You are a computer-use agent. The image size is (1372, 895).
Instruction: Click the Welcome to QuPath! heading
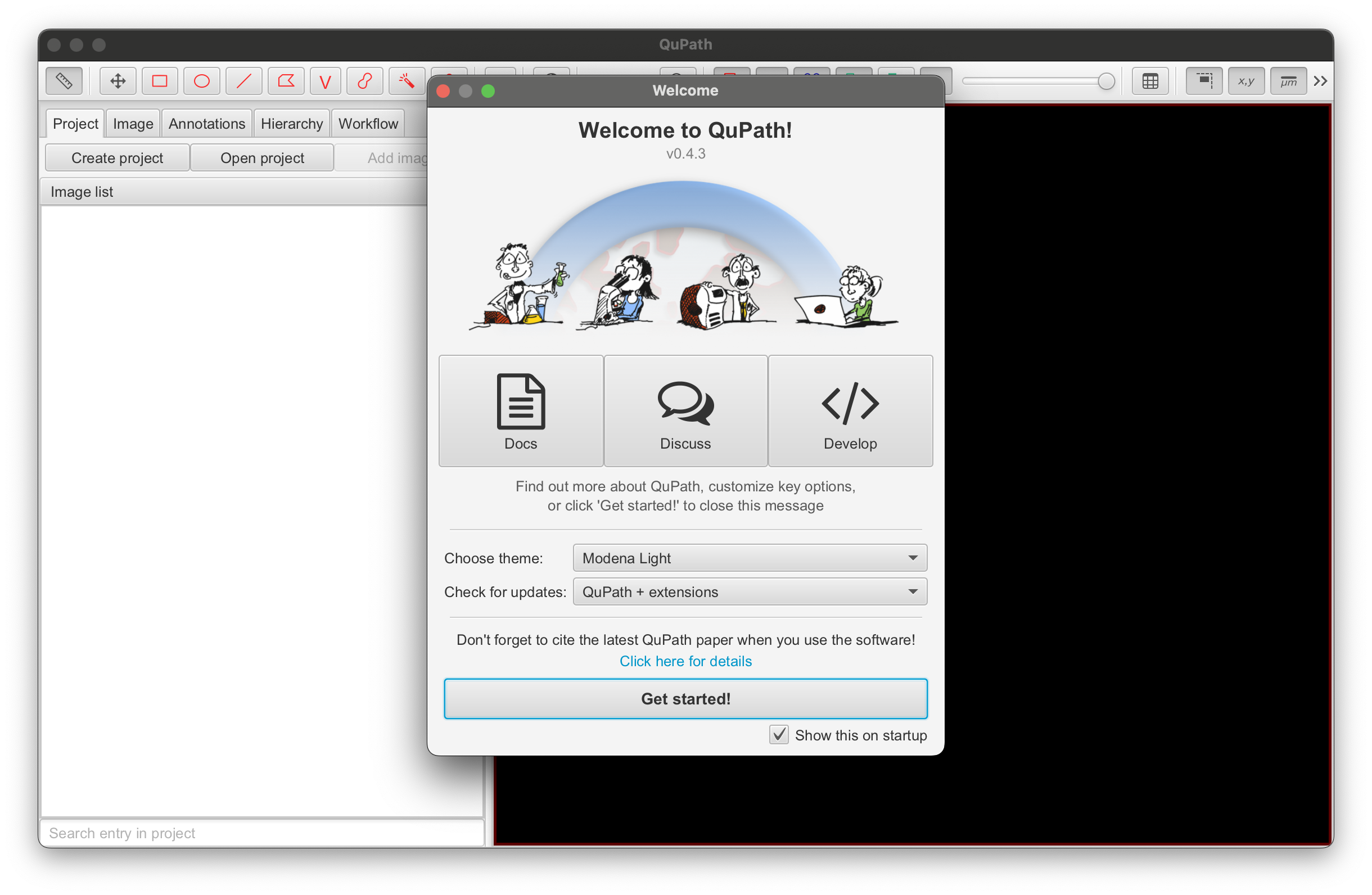click(x=685, y=130)
